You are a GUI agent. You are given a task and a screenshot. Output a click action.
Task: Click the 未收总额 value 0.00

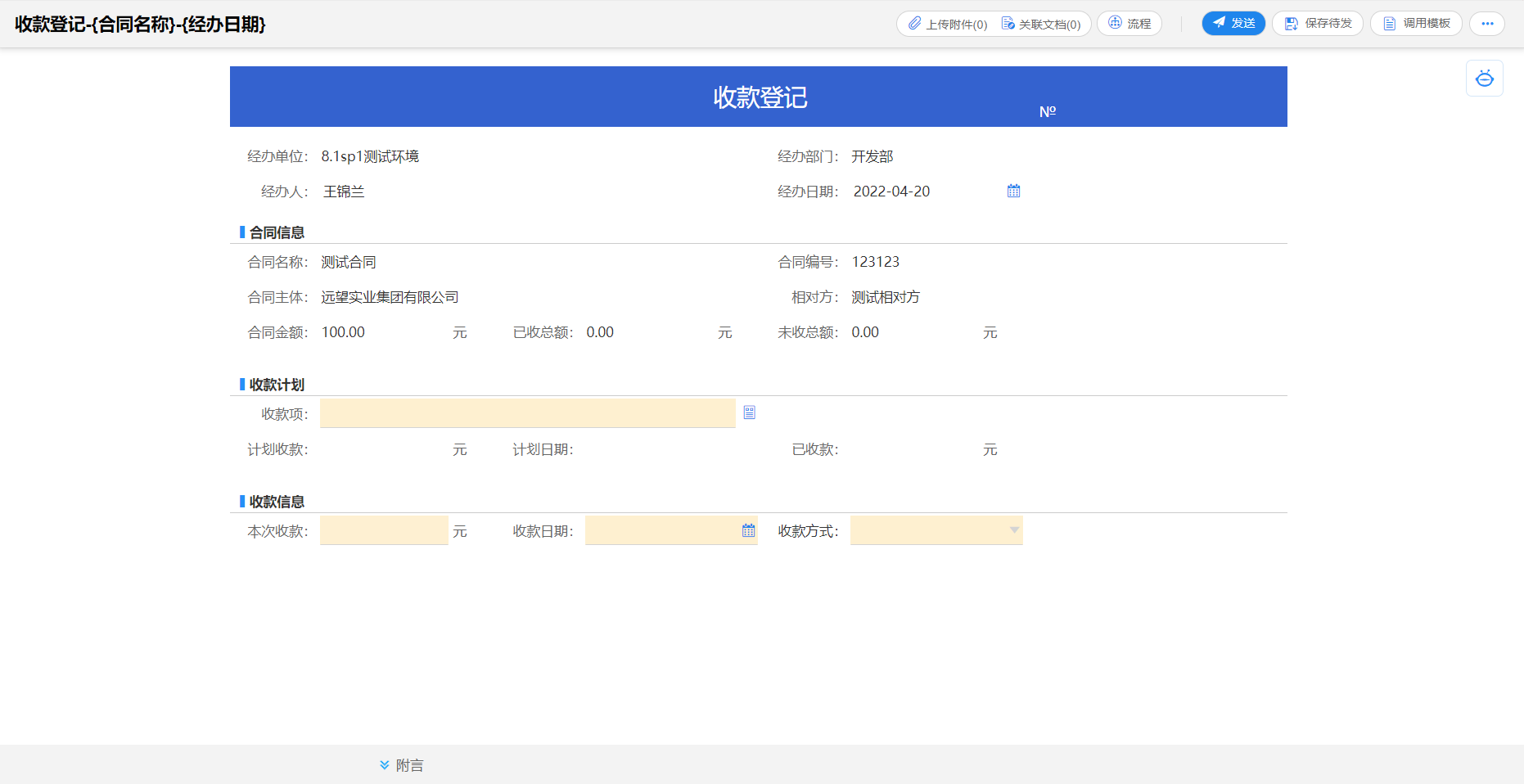(865, 332)
